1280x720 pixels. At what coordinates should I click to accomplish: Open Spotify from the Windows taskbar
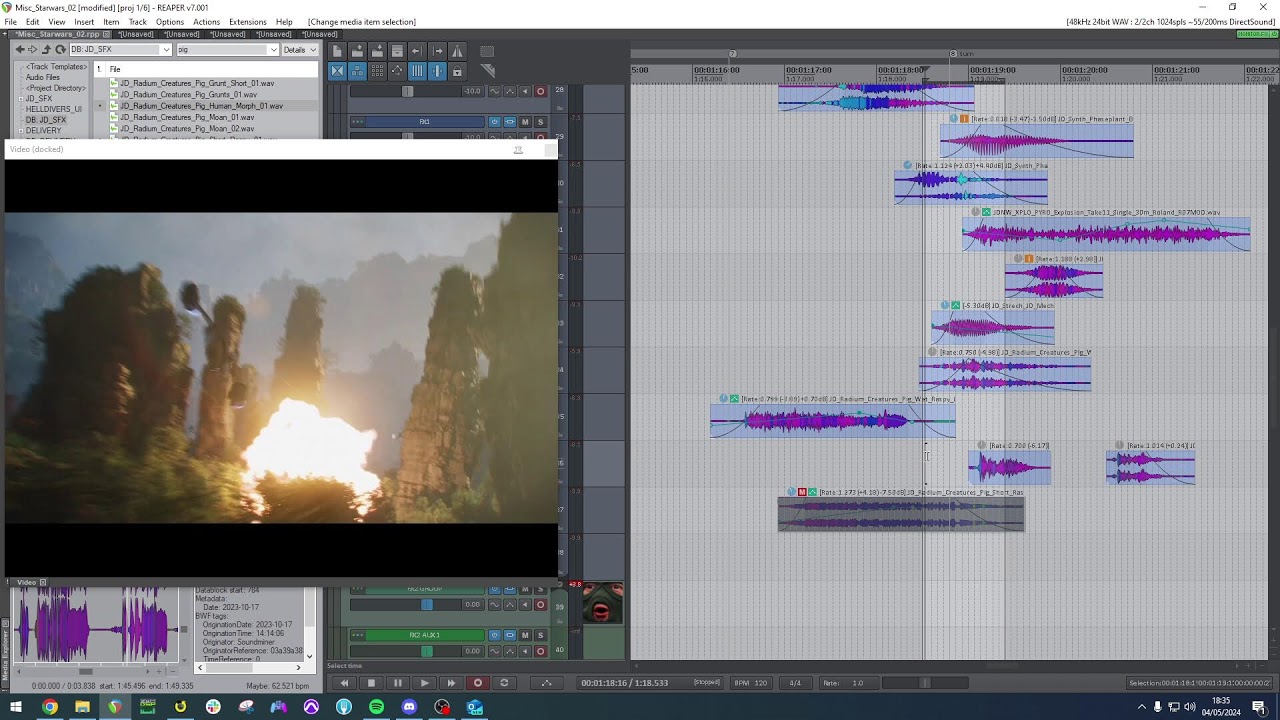(376, 707)
